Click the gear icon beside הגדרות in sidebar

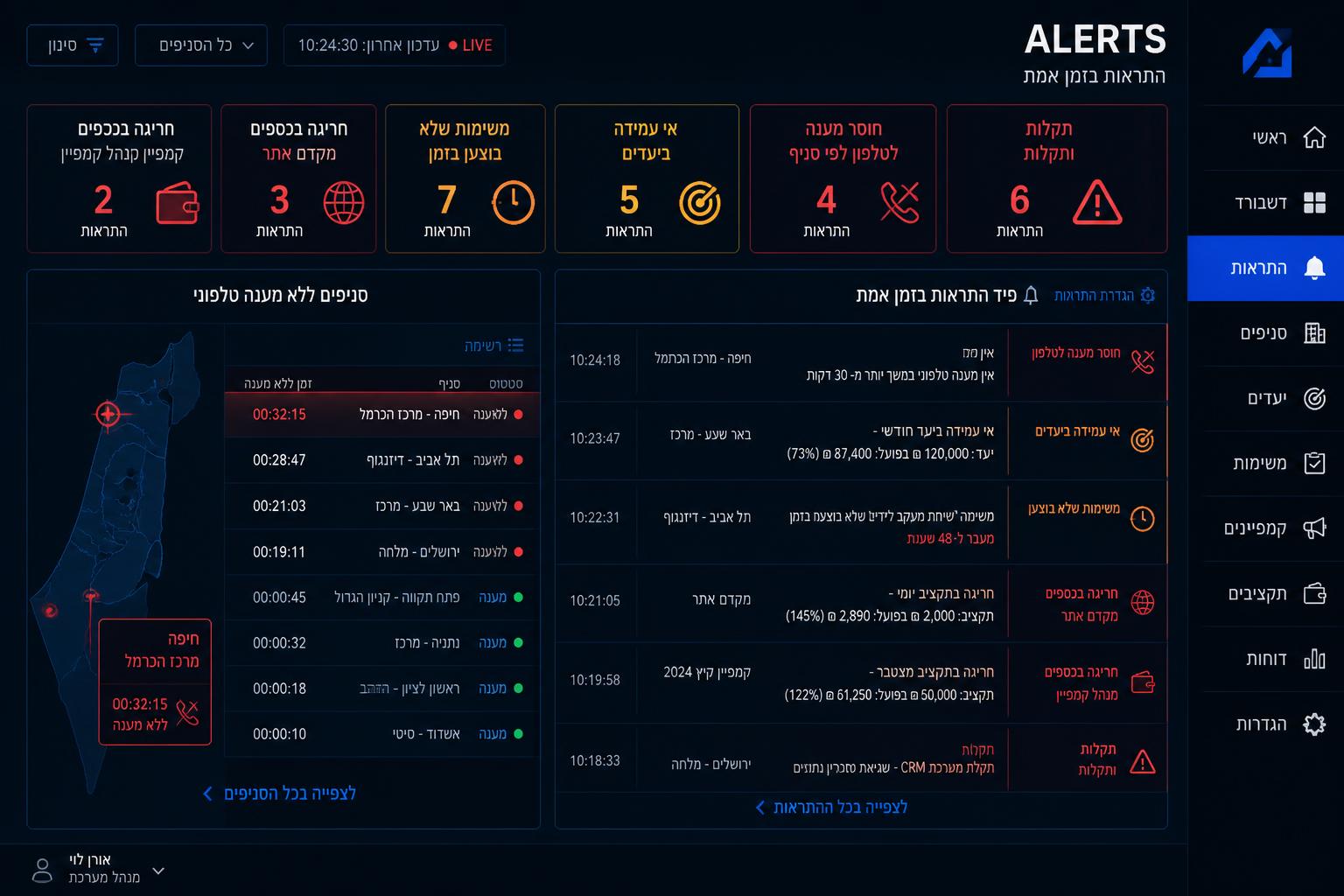pos(1314,724)
